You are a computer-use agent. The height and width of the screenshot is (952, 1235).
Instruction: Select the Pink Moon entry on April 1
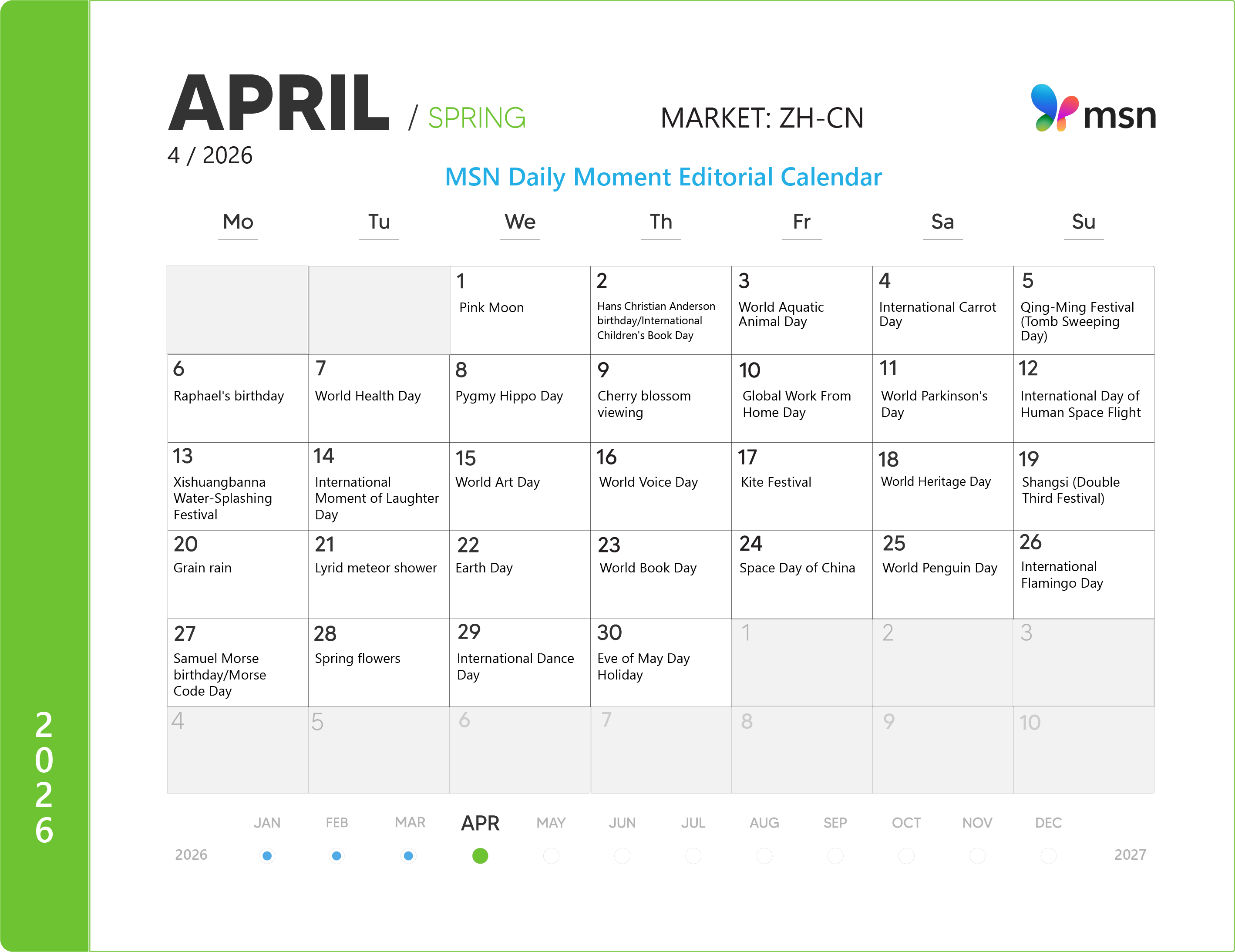pos(491,307)
